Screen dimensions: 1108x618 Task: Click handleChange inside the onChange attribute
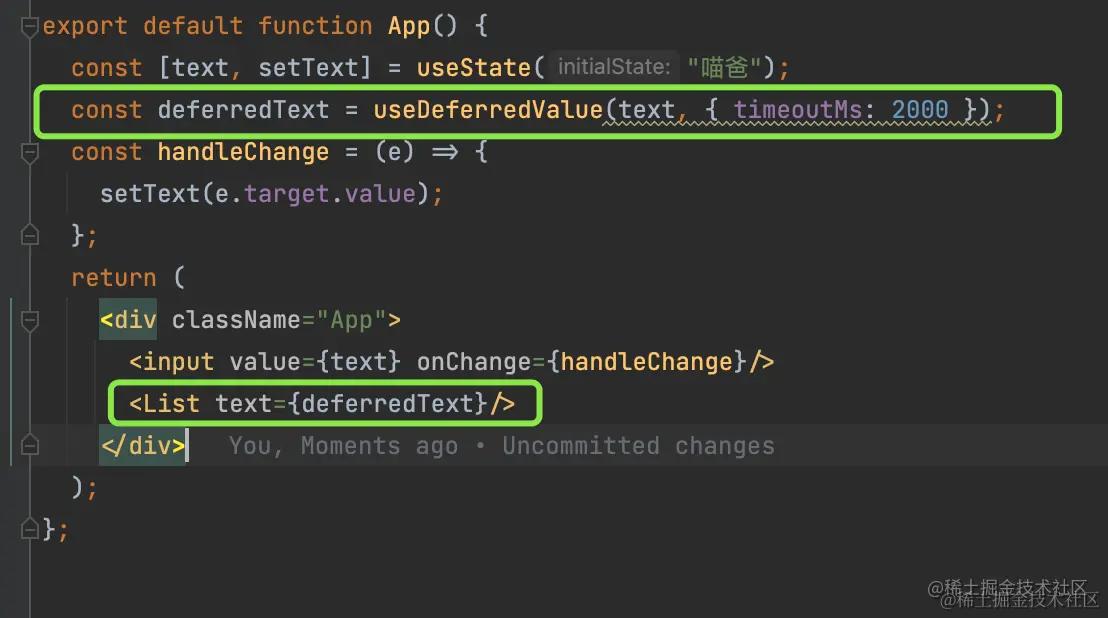coord(646,362)
